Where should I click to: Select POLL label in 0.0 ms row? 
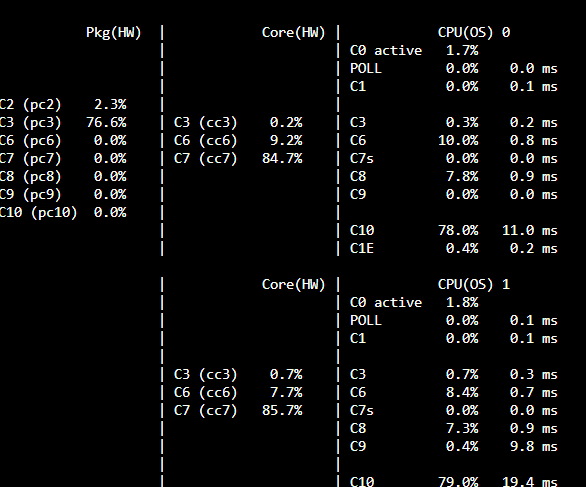click(x=366, y=68)
